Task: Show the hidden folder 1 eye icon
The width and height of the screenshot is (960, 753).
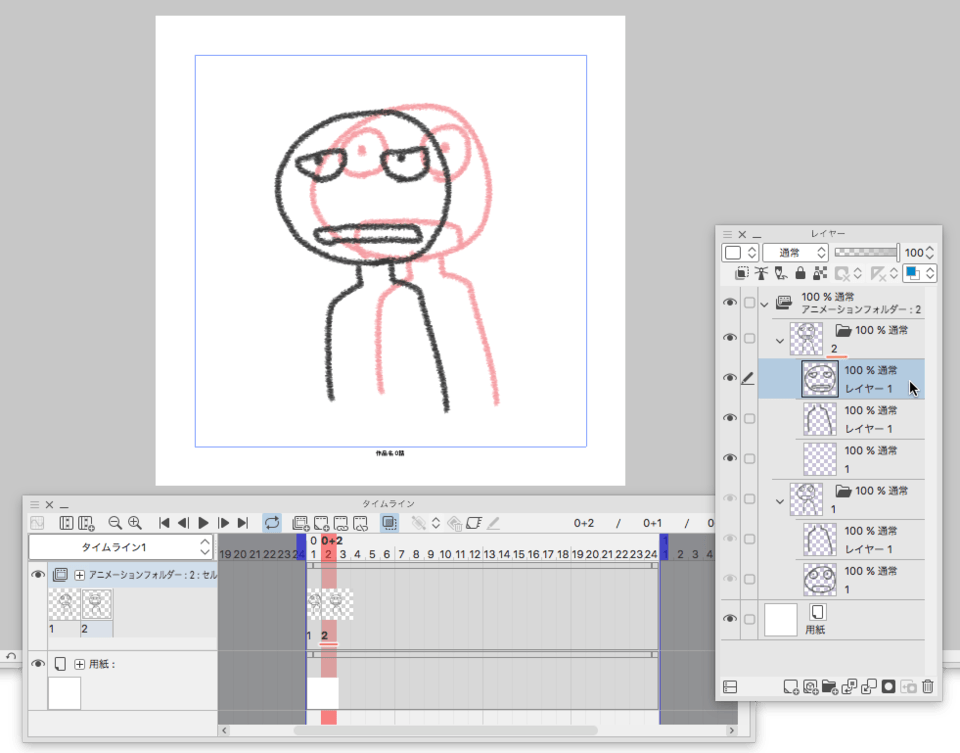Action: [730, 498]
